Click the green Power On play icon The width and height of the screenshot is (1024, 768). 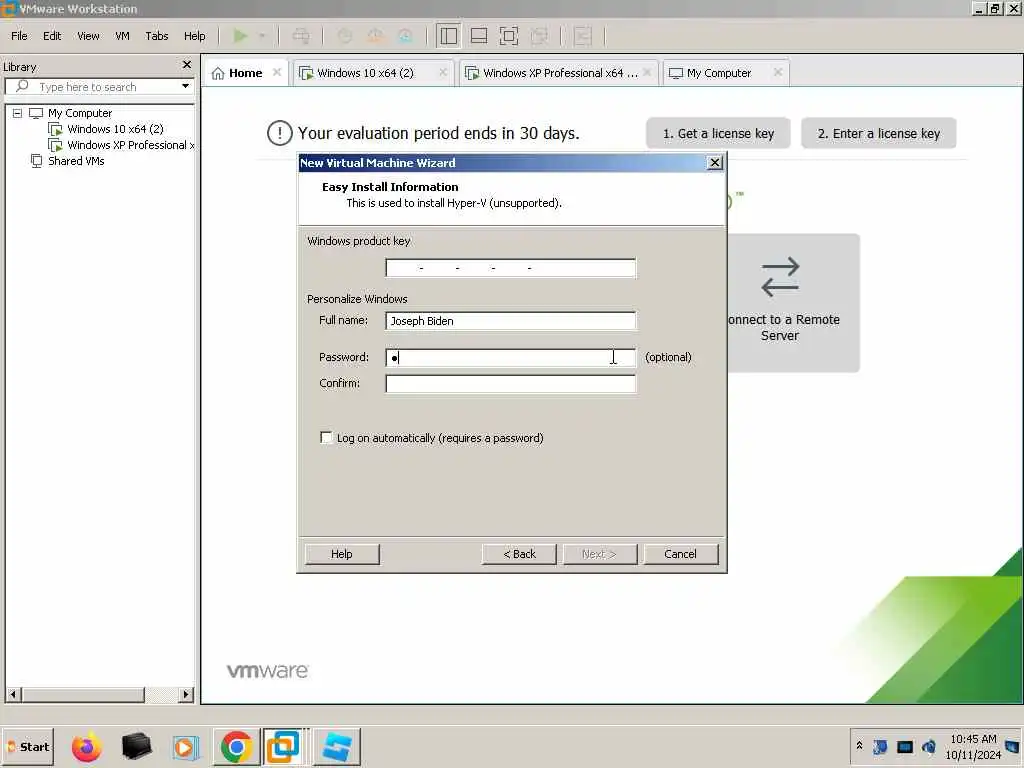[240, 36]
